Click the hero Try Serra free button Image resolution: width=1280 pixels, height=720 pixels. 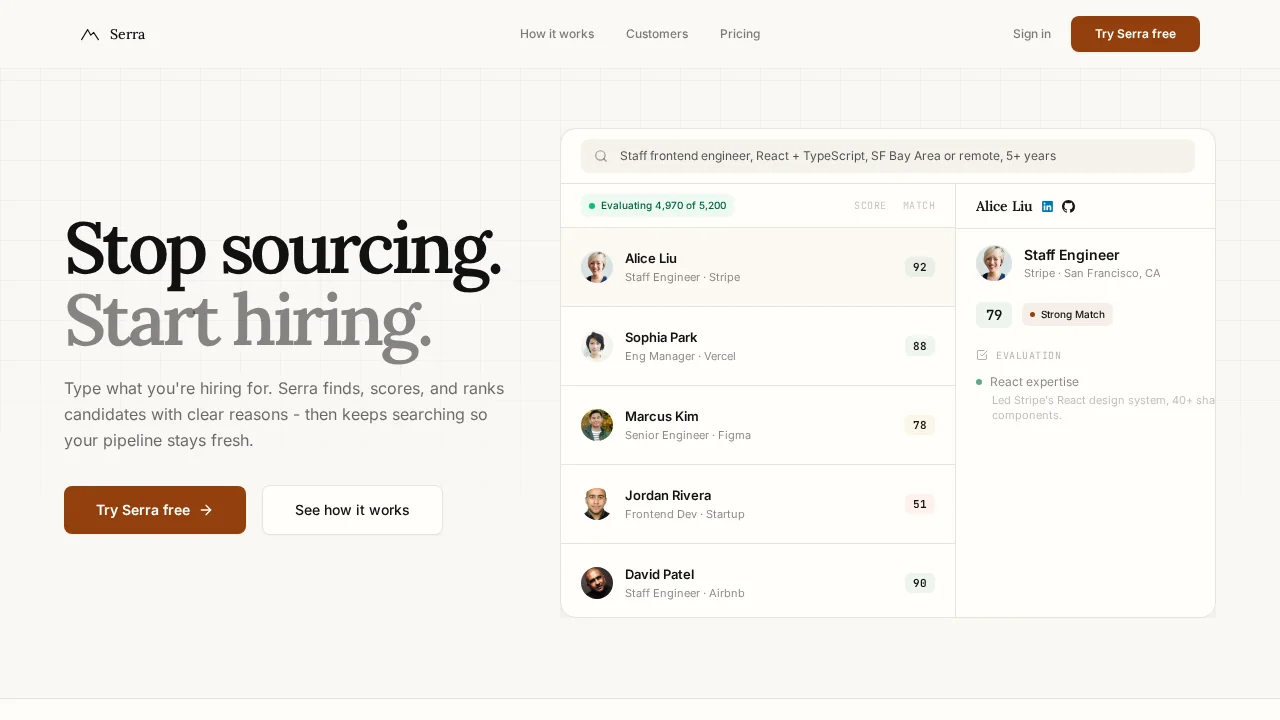click(155, 510)
